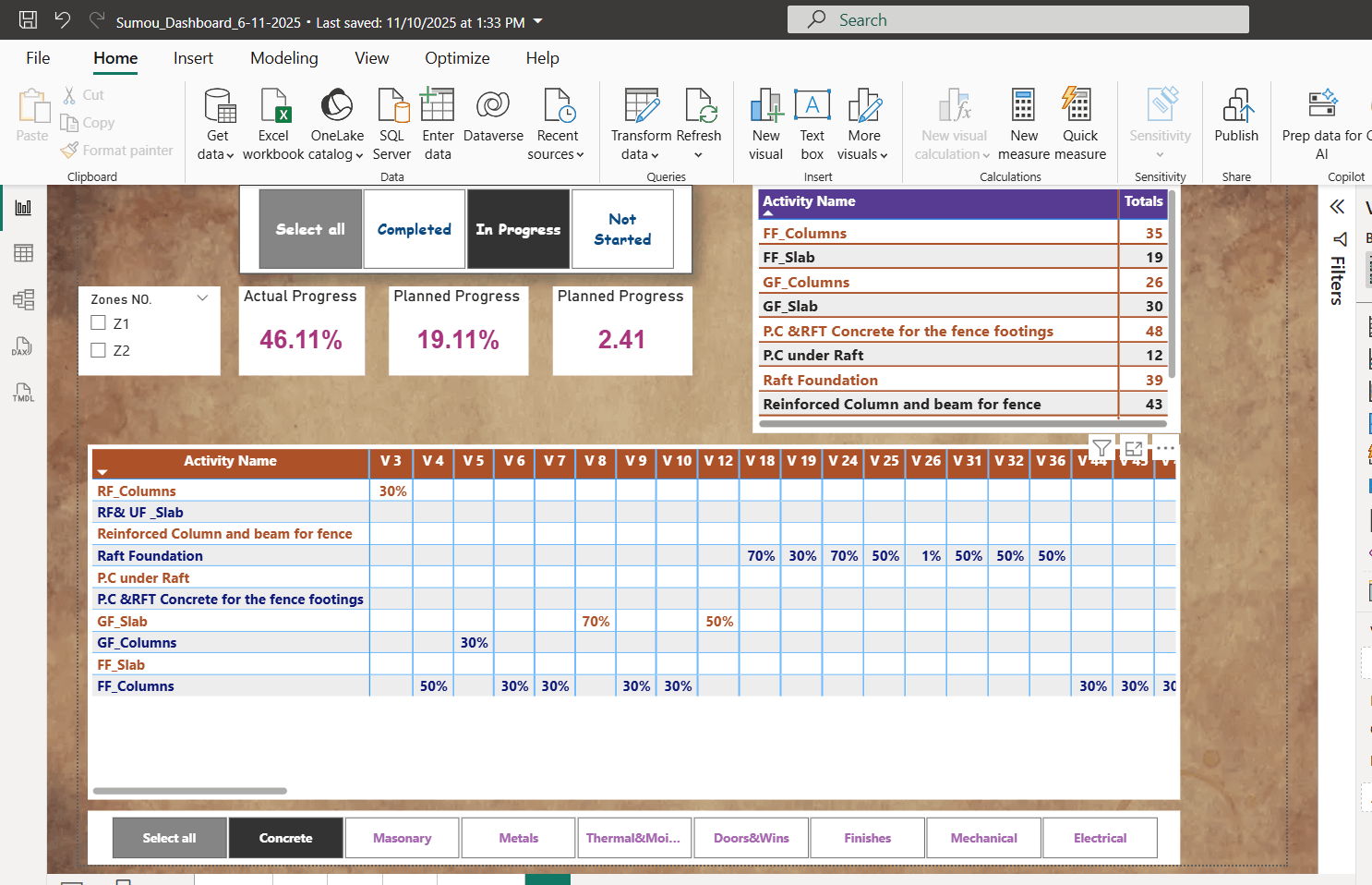Switch to Model view in the left sidebar
This screenshot has height=885, width=1372.
click(22, 298)
